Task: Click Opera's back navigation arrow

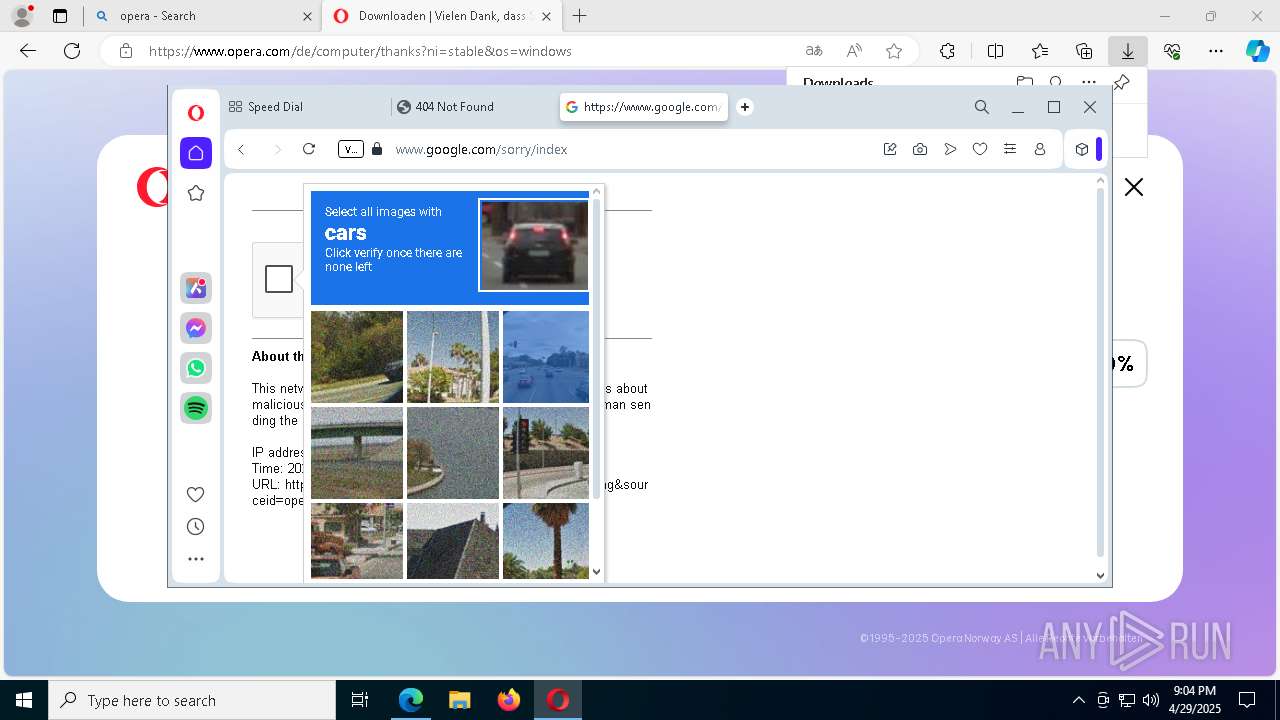Action: point(241,149)
